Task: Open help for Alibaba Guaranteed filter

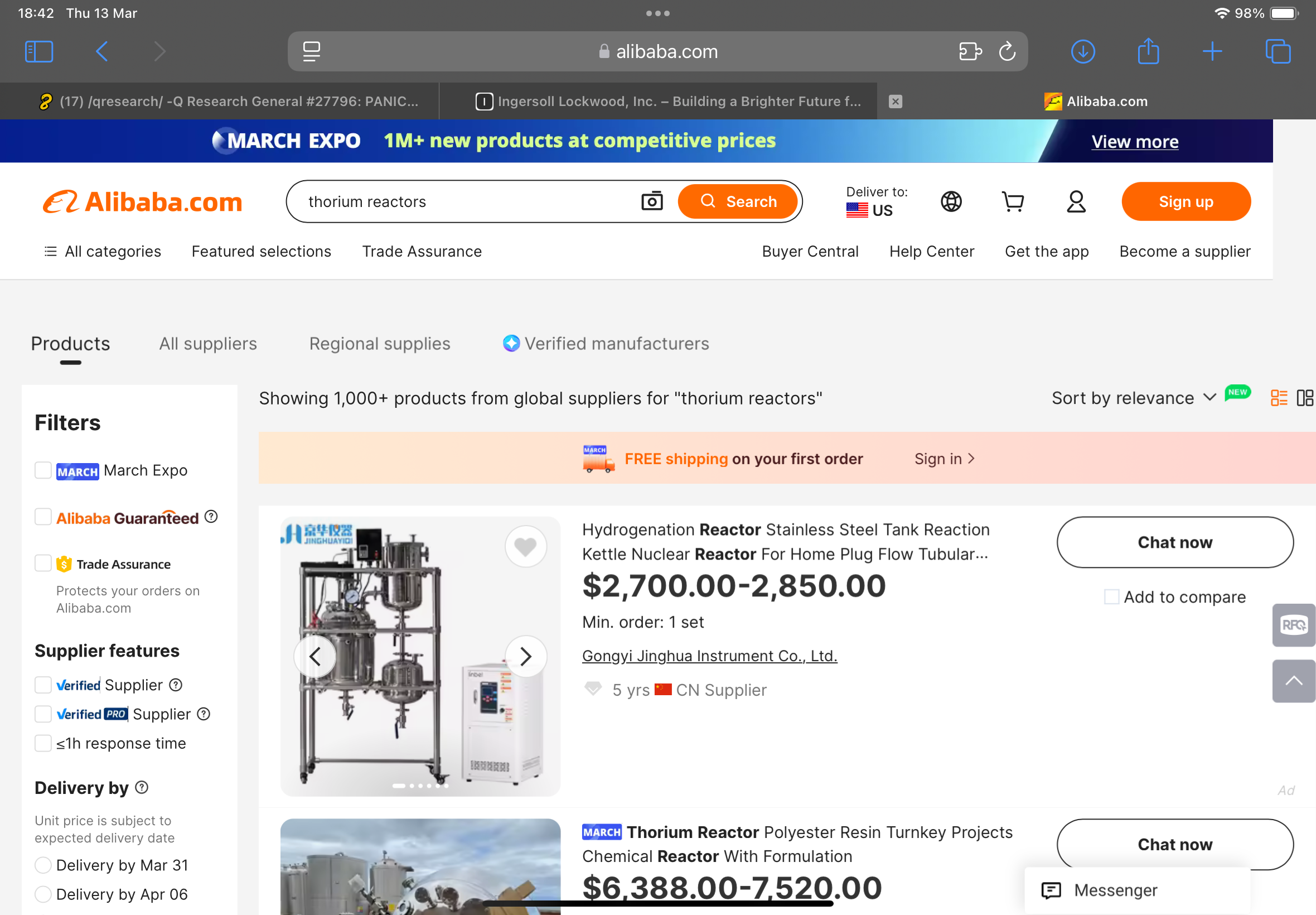Action: (211, 517)
